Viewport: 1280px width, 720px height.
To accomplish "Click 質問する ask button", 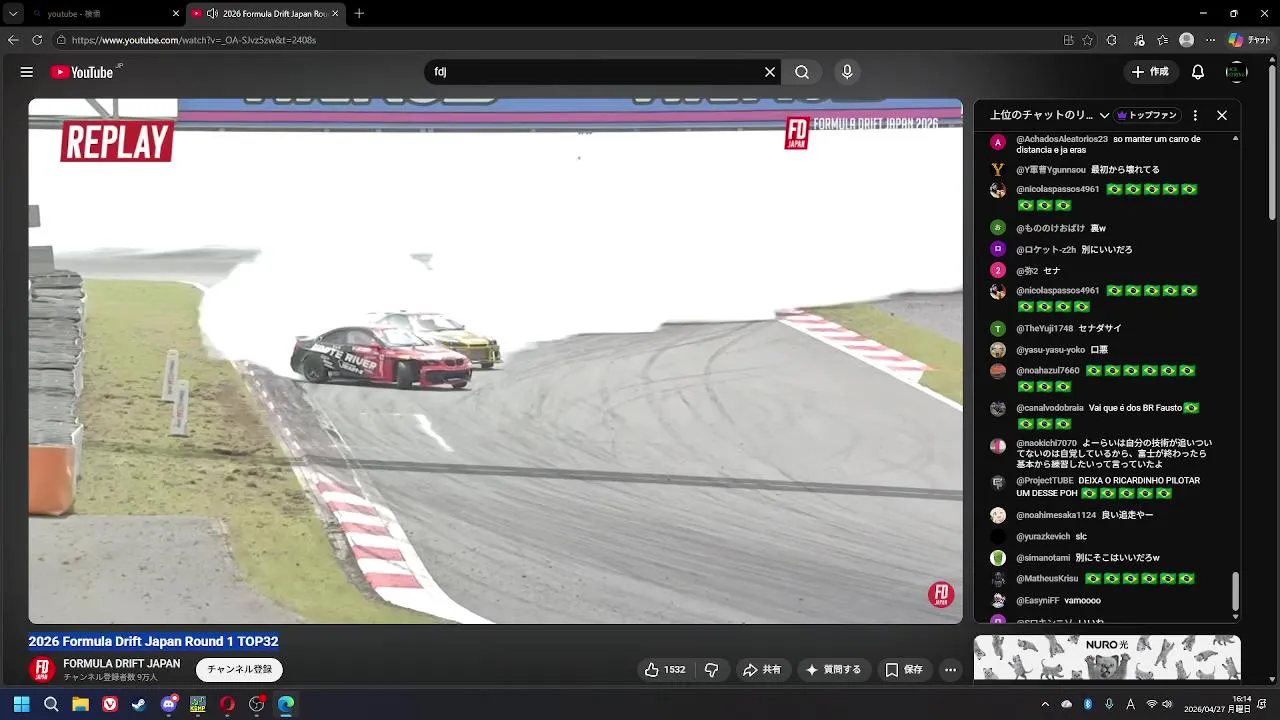I will point(834,670).
